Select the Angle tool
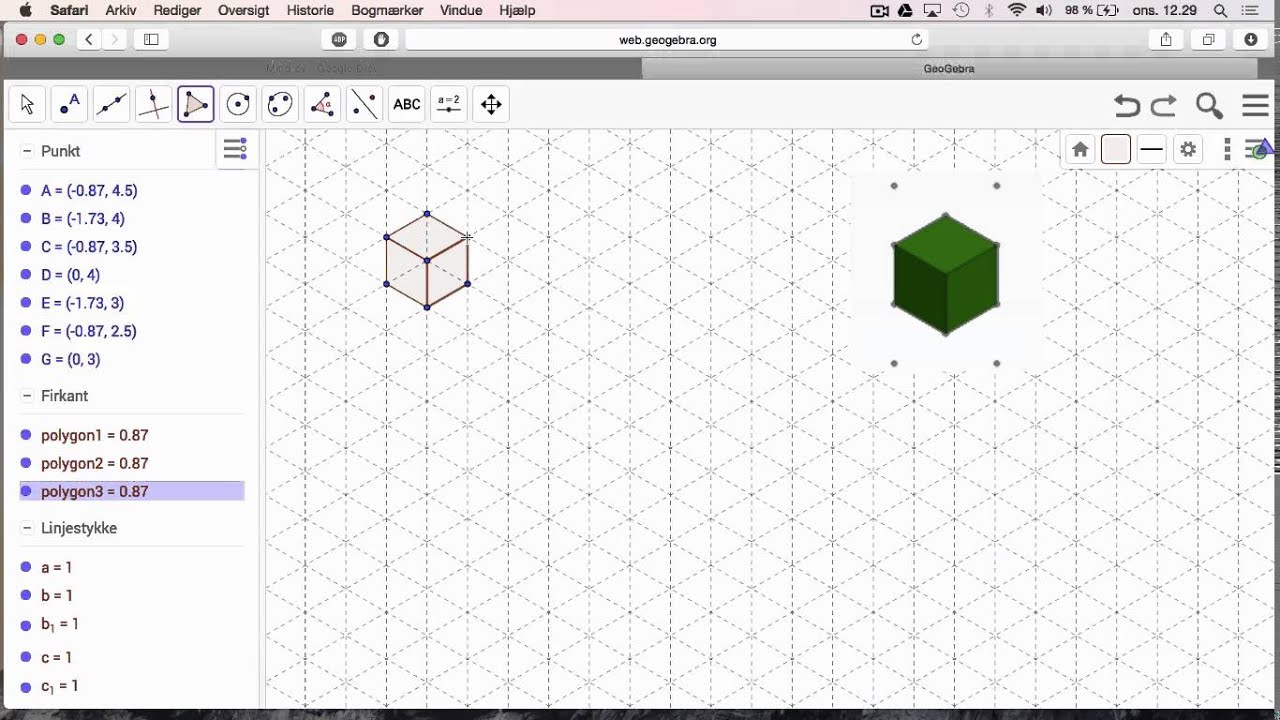The height and width of the screenshot is (720, 1280). [322, 104]
